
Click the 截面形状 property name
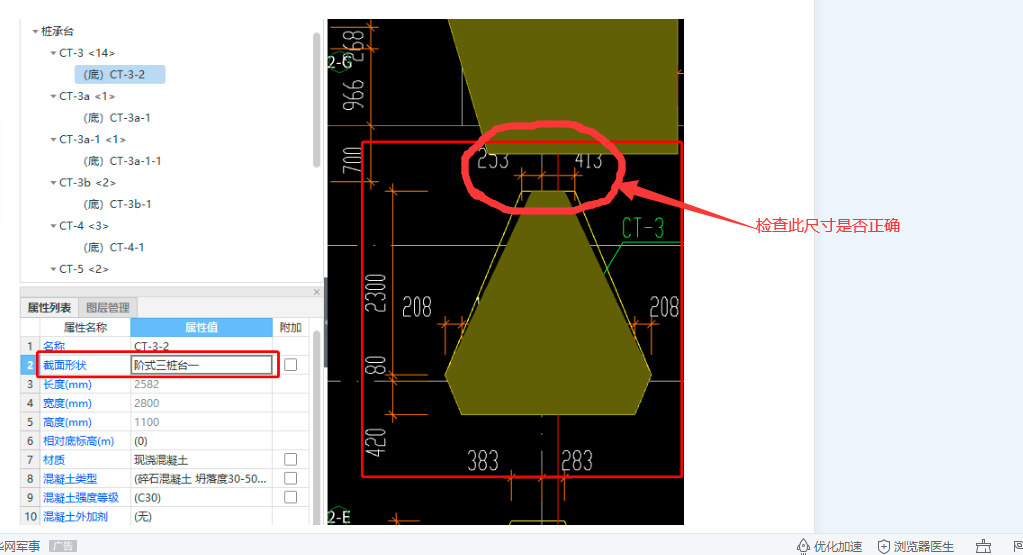[x=65, y=365]
